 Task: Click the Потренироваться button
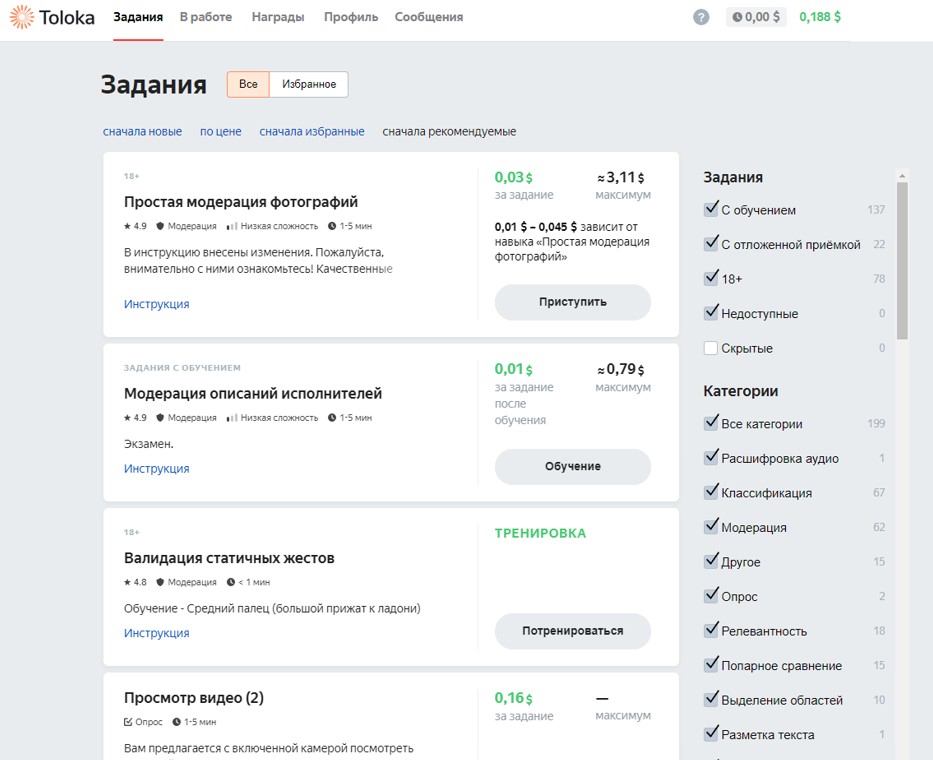coord(572,631)
